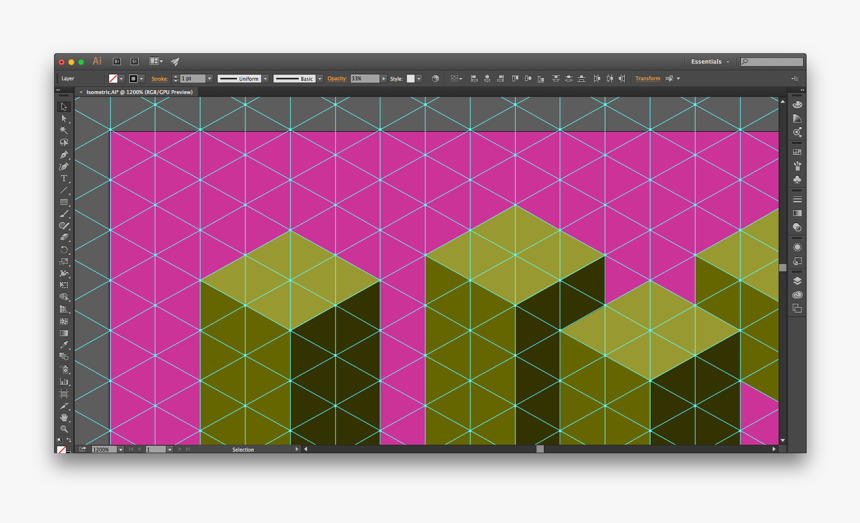Select the Gradient tool
Screen dimensions: 860x523
[64, 333]
